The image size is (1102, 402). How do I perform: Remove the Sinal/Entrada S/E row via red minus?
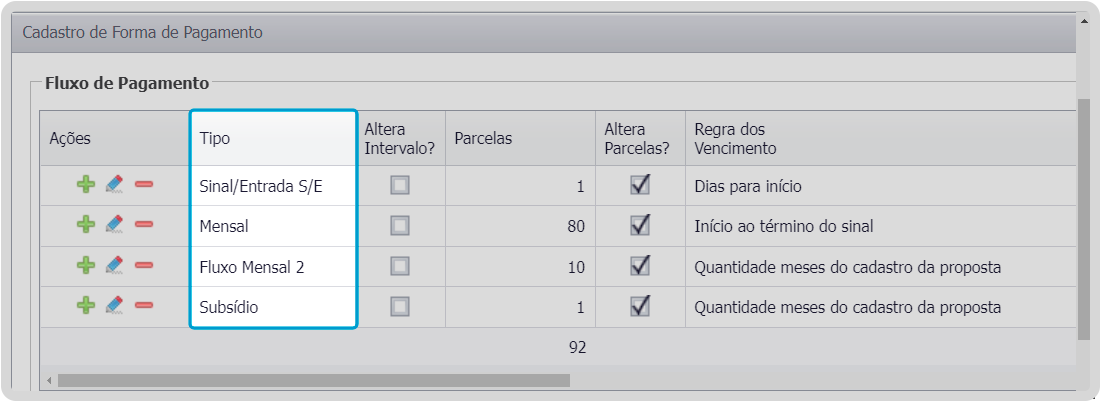144,185
